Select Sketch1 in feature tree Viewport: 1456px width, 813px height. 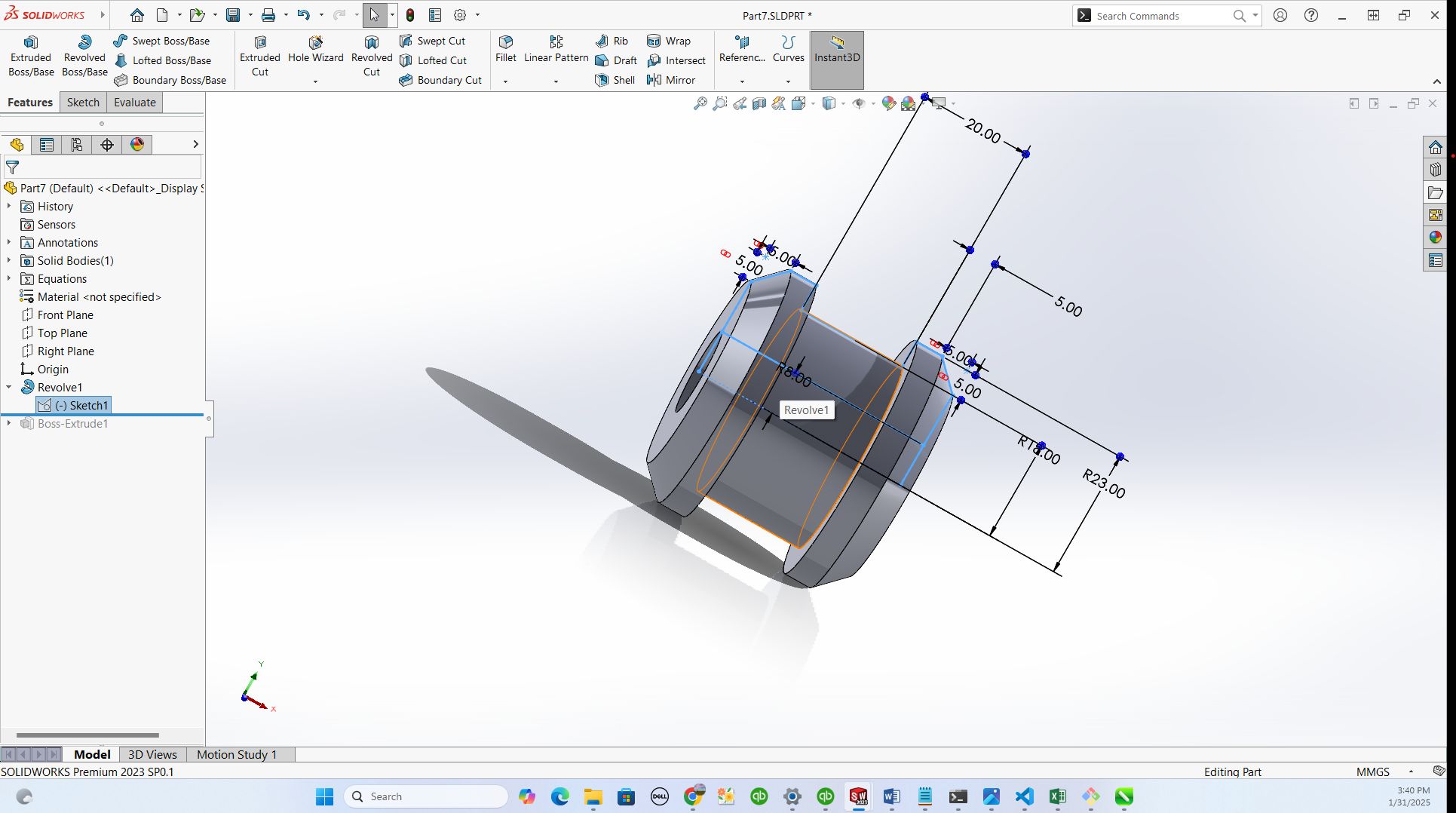coord(74,406)
